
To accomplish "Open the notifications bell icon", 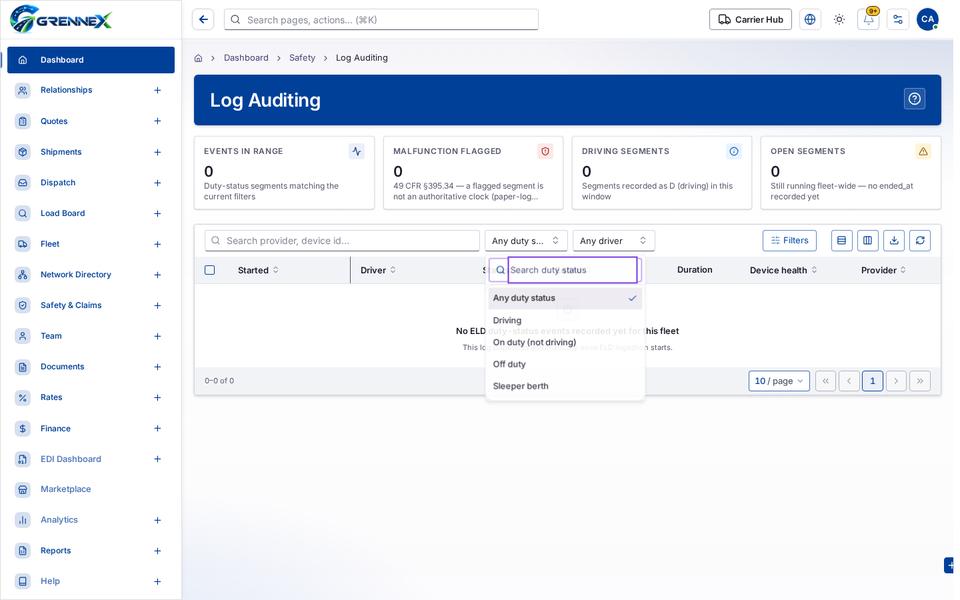I will click(x=868, y=20).
